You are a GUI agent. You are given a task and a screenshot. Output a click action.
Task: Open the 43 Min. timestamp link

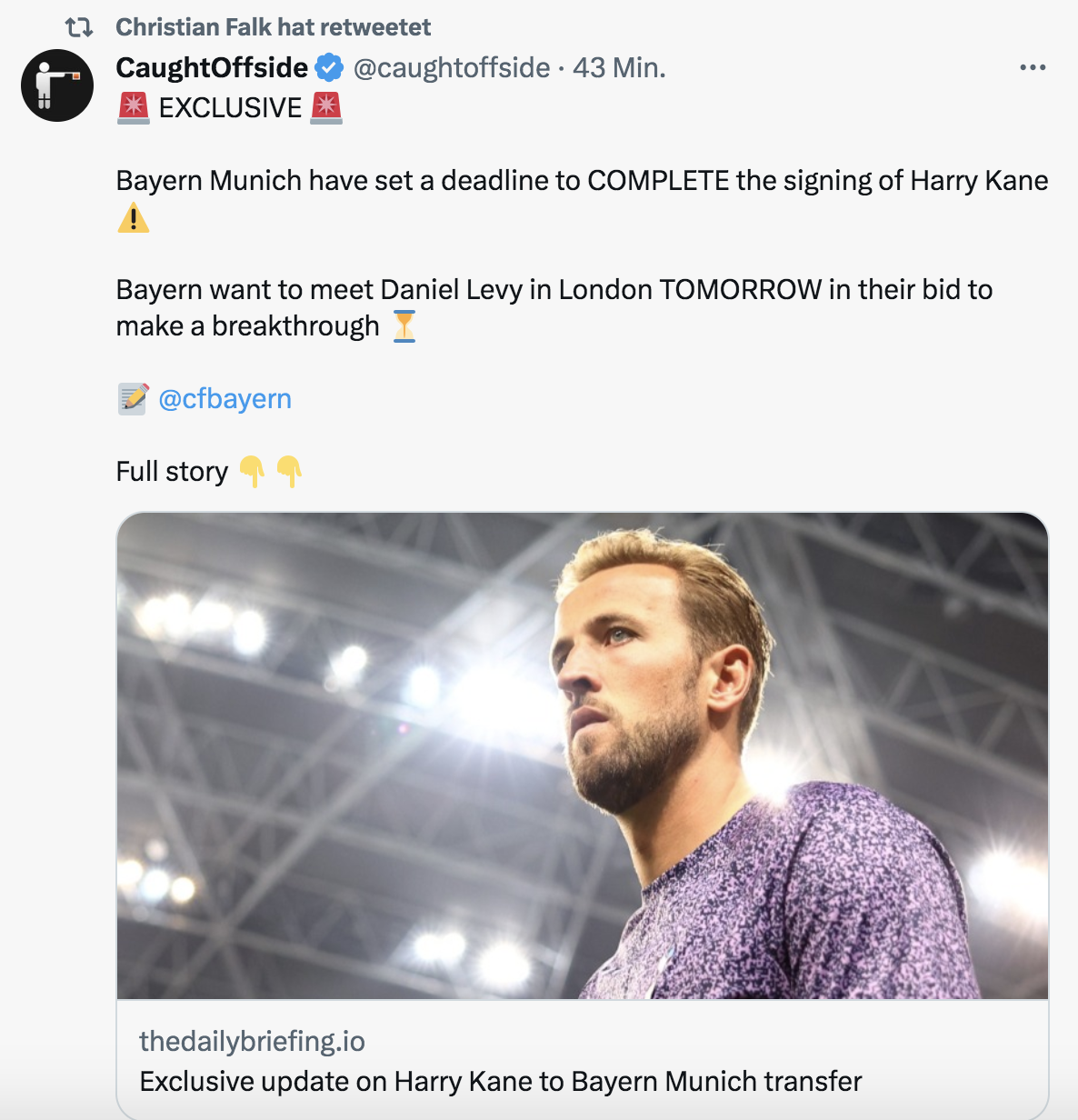click(619, 67)
